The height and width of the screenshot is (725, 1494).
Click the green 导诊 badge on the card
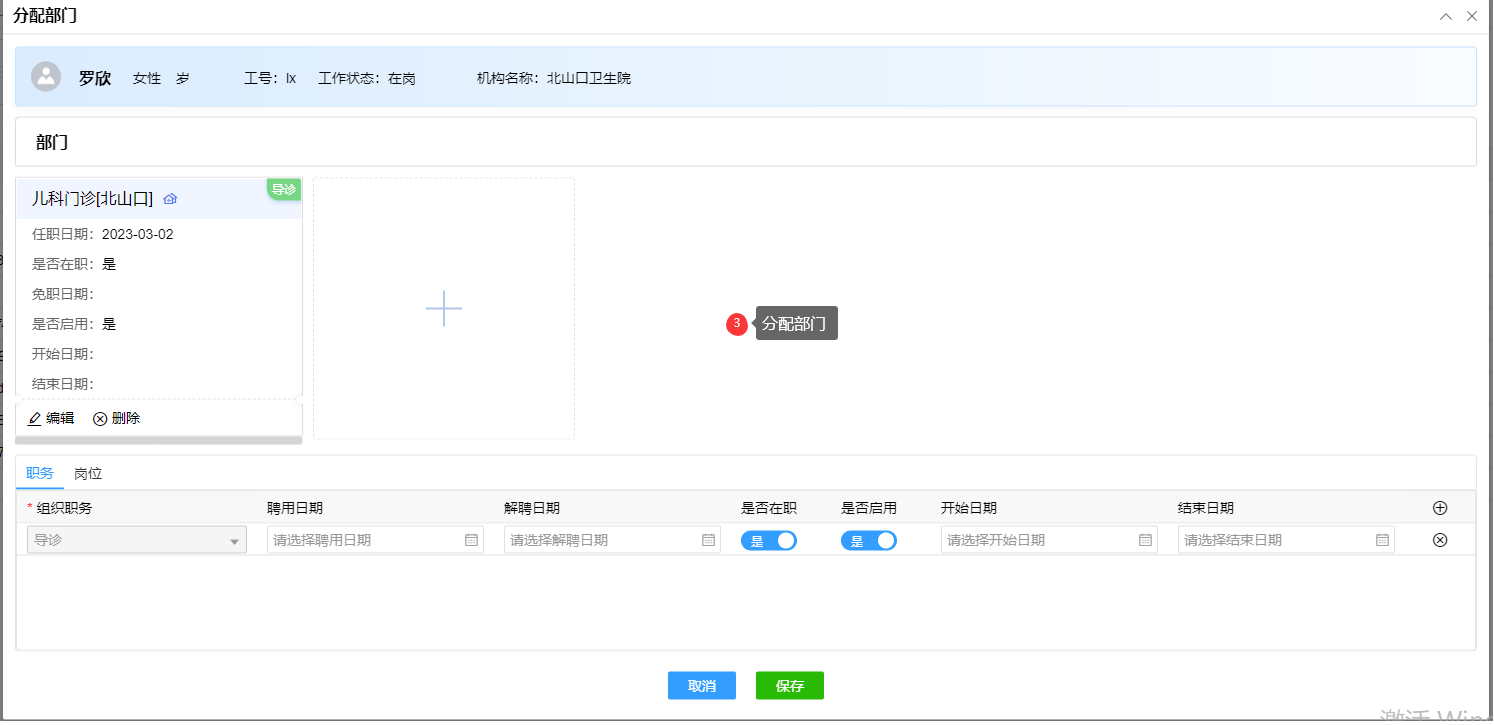[284, 189]
